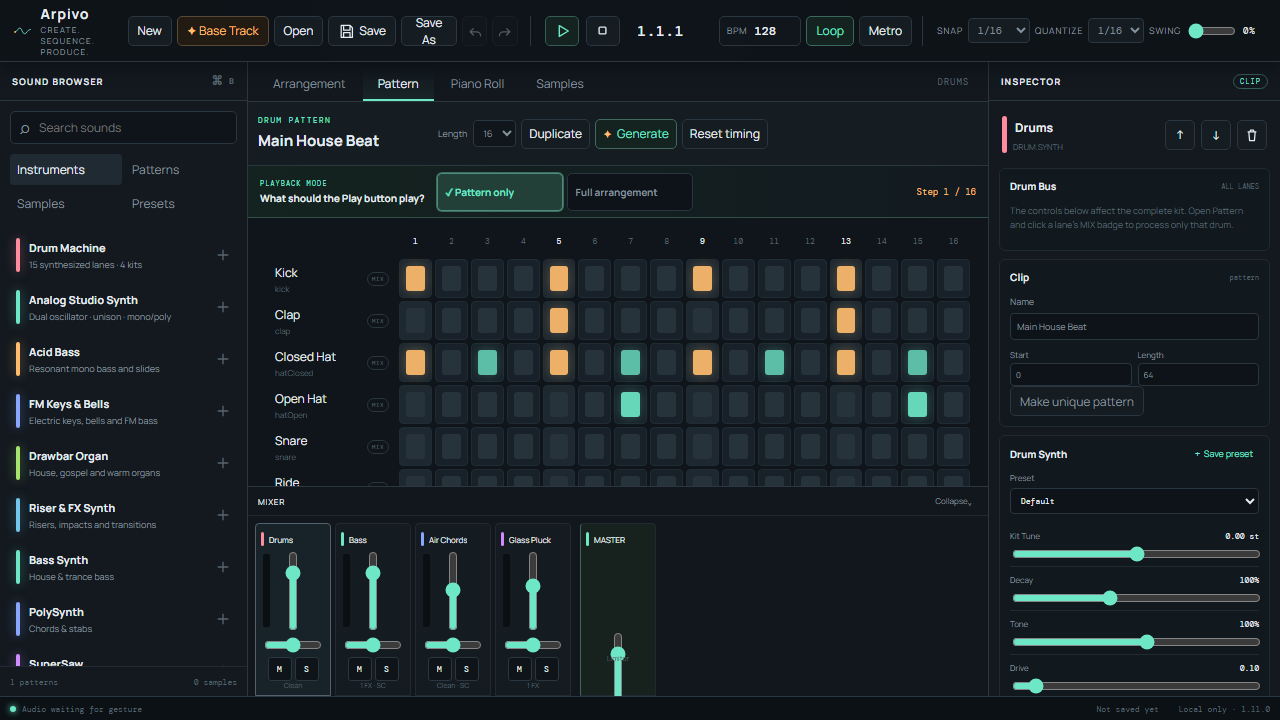This screenshot has width=1280, height=720.
Task: Click the Save button with disk icon
Action: tap(362, 31)
